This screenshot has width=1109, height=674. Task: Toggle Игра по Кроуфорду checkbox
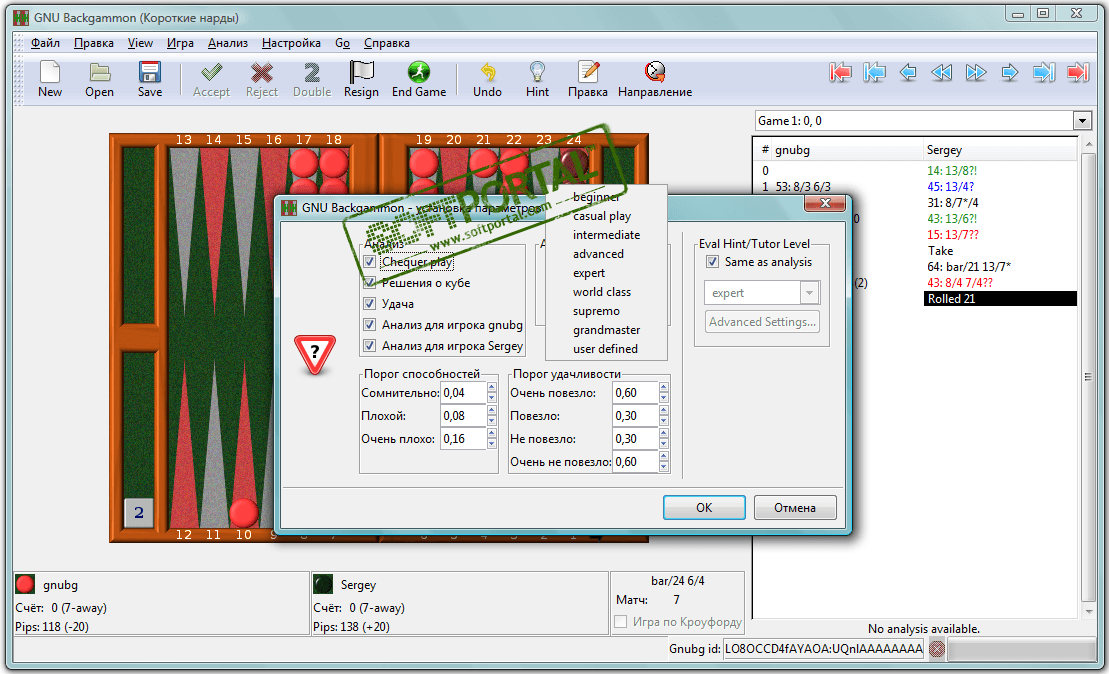pos(621,622)
